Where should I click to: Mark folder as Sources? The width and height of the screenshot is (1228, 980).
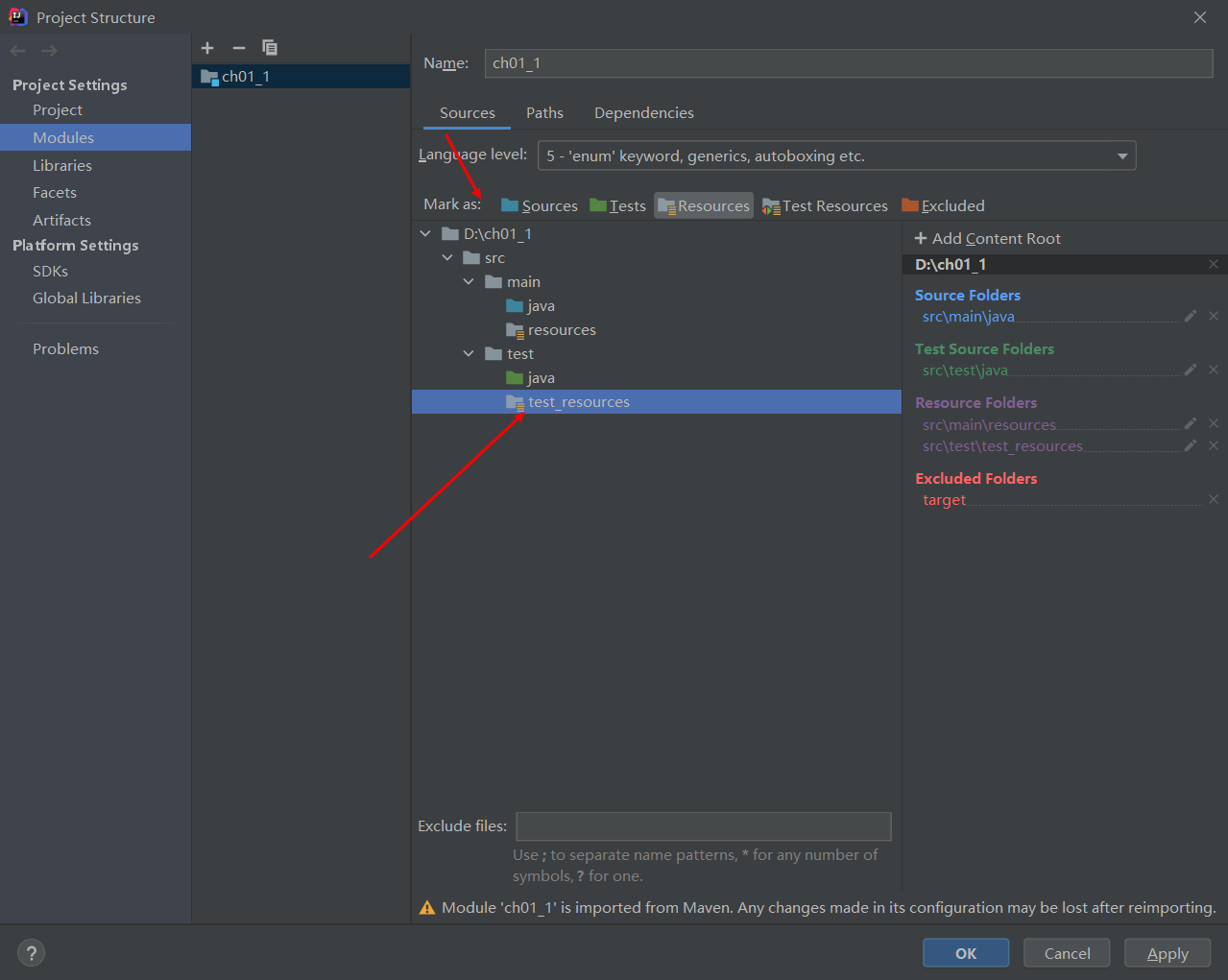[540, 205]
